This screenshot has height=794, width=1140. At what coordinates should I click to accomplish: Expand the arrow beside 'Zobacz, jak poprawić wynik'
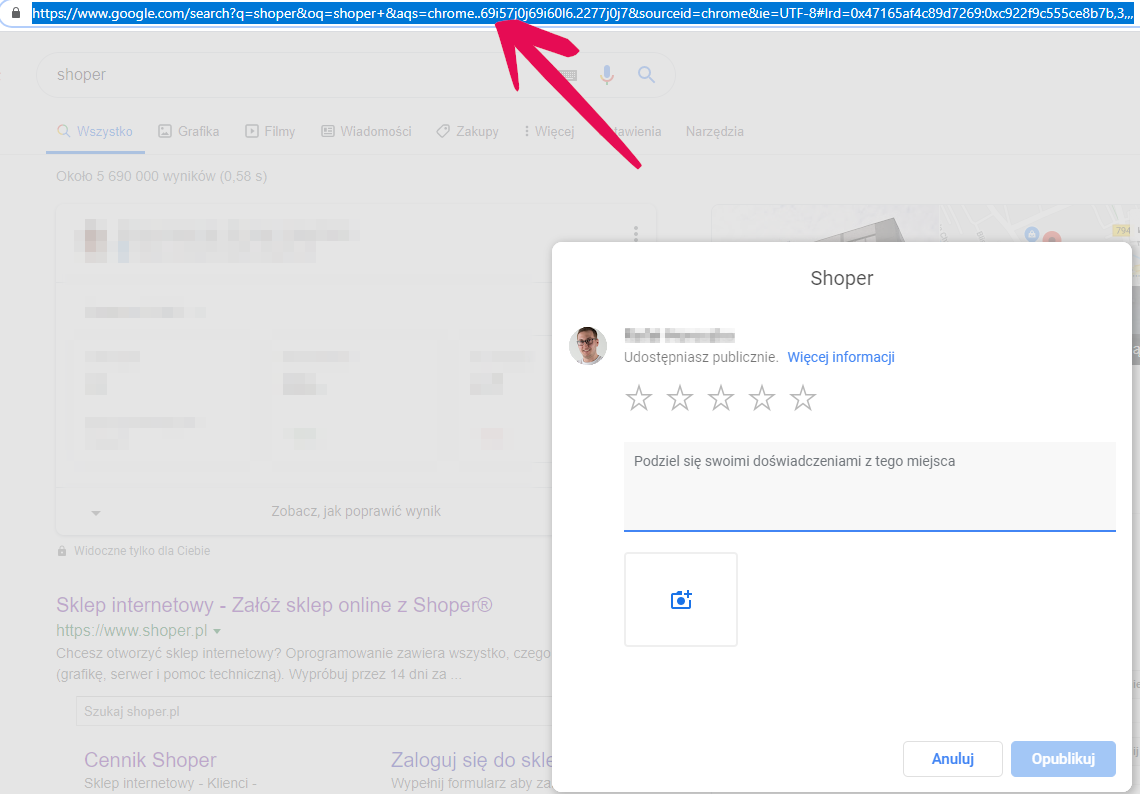[96, 512]
